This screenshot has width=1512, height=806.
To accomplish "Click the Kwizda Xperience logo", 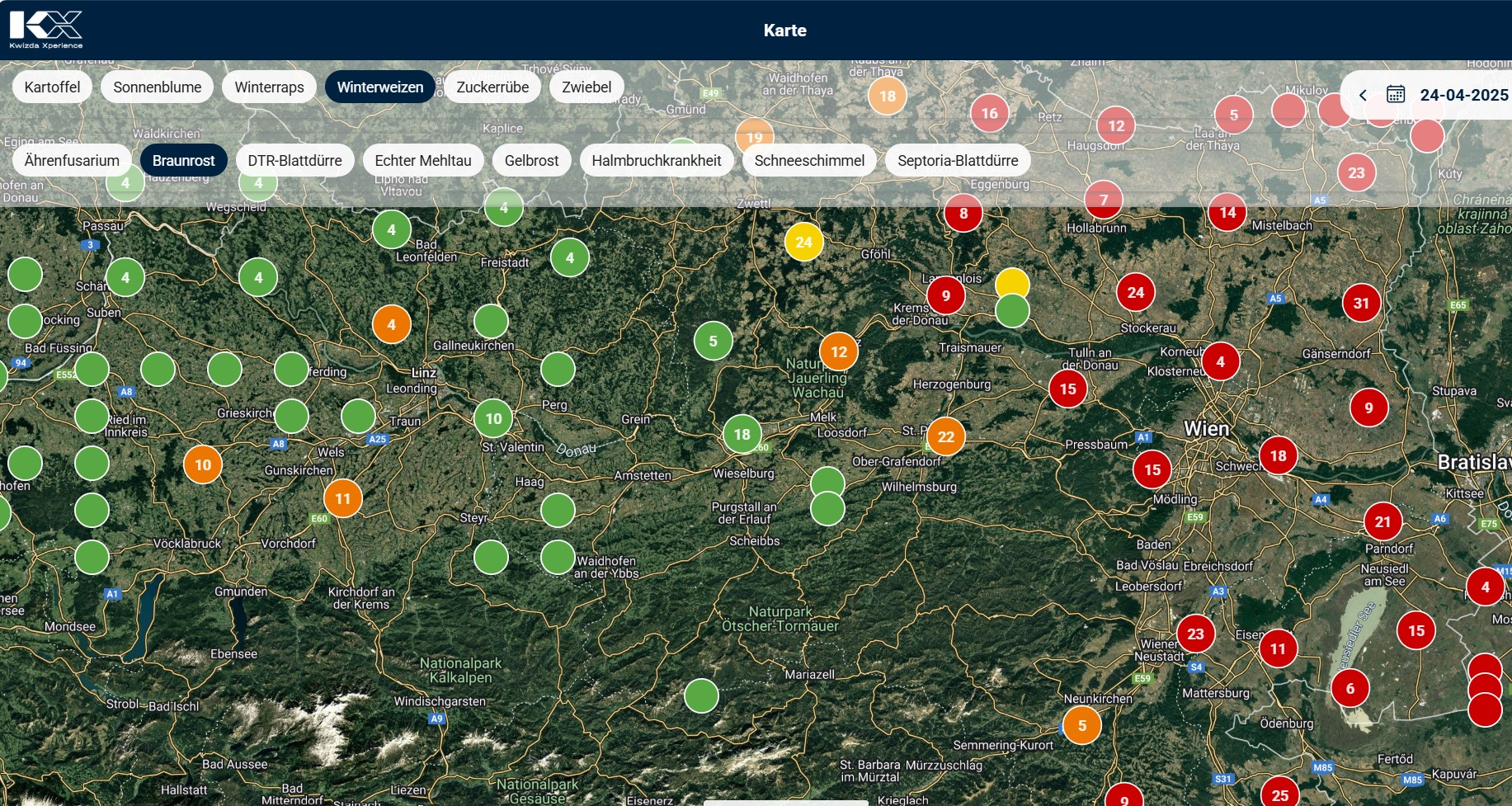I will [x=46, y=30].
